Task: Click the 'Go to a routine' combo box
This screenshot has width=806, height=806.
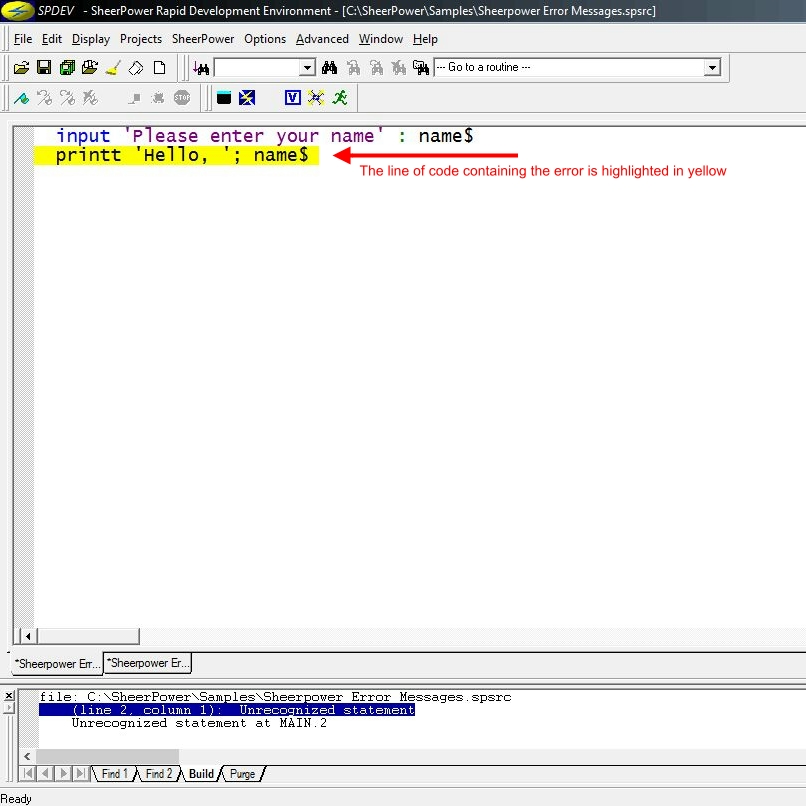Action: coord(577,67)
